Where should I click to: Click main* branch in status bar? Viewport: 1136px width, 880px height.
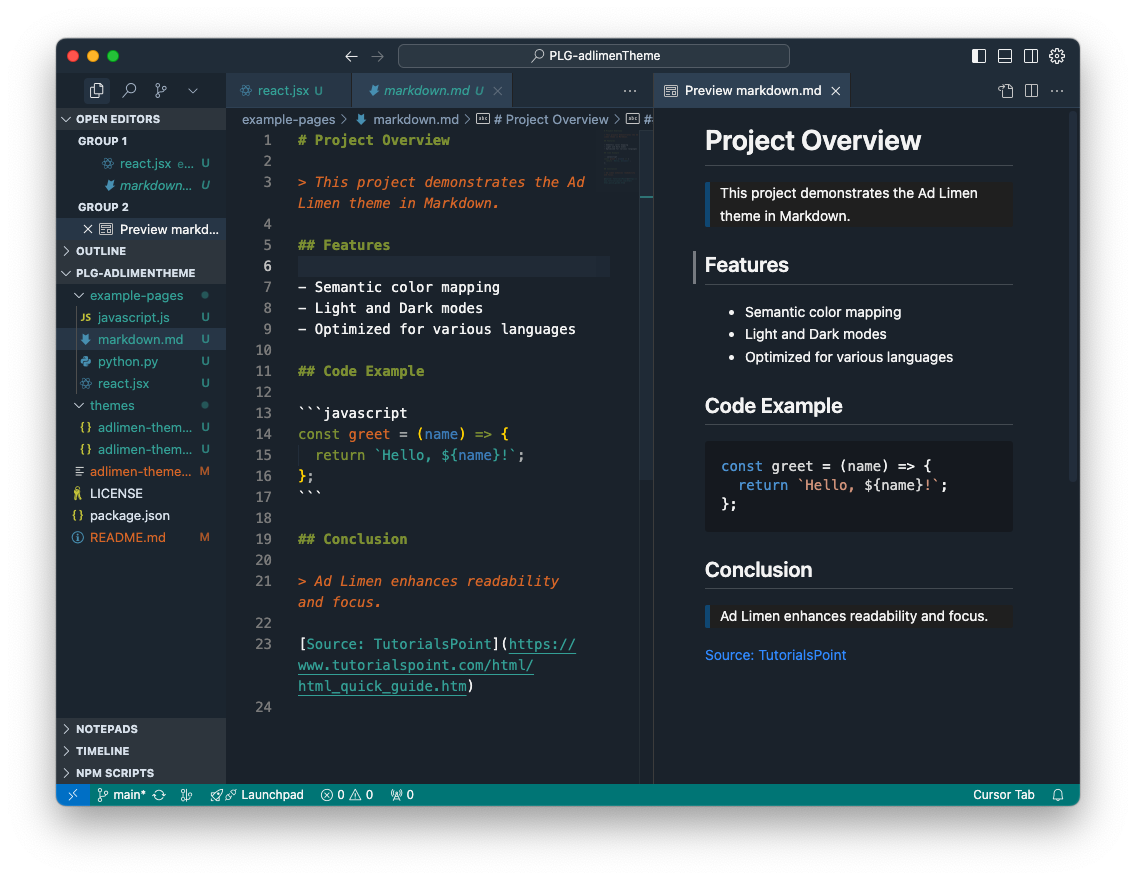coord(121,795)
